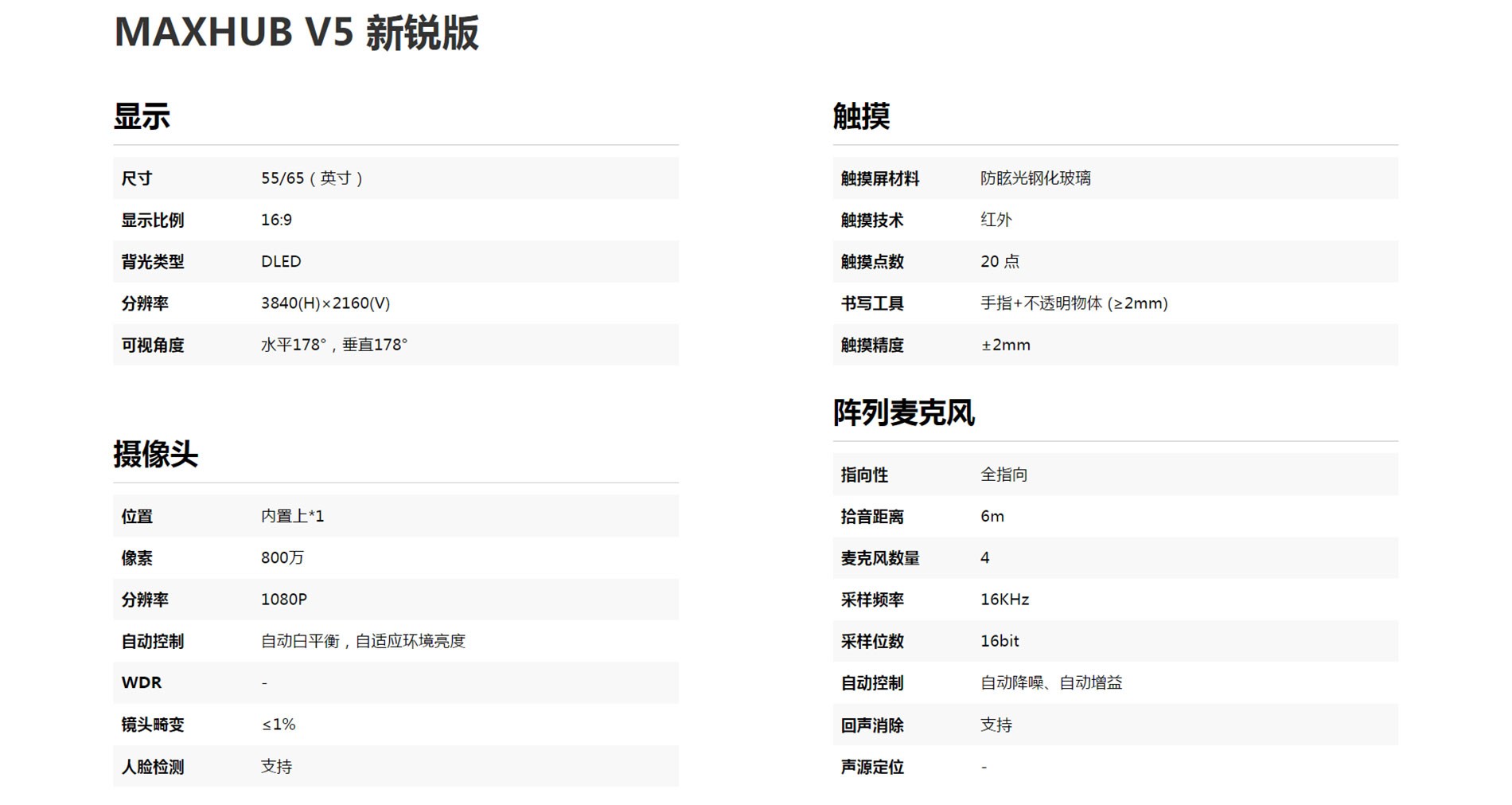Click the '镜头畸变' row label
The width and height of the screenshot is (1512, 805).
pos(152,725)
